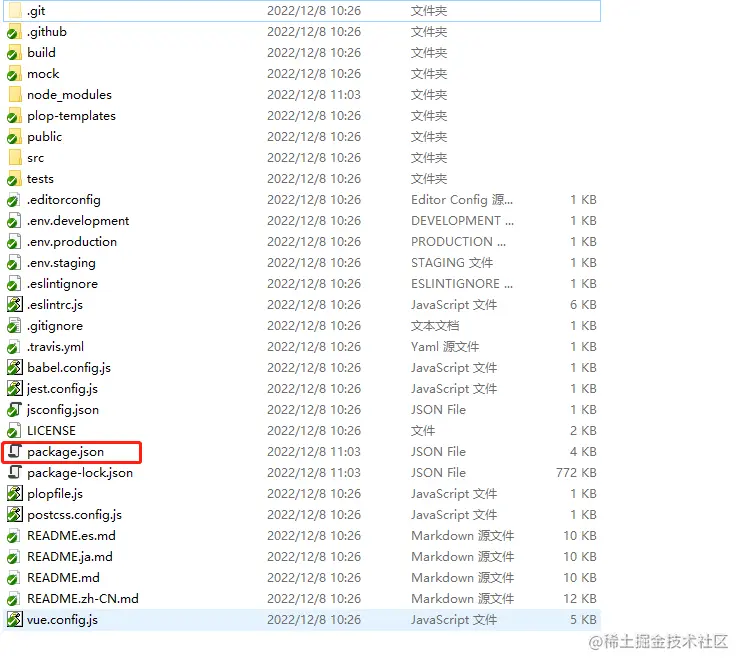747x669 pixels.
Task: Select the README.zh-CN.md file icon
Action: point(14,598)
